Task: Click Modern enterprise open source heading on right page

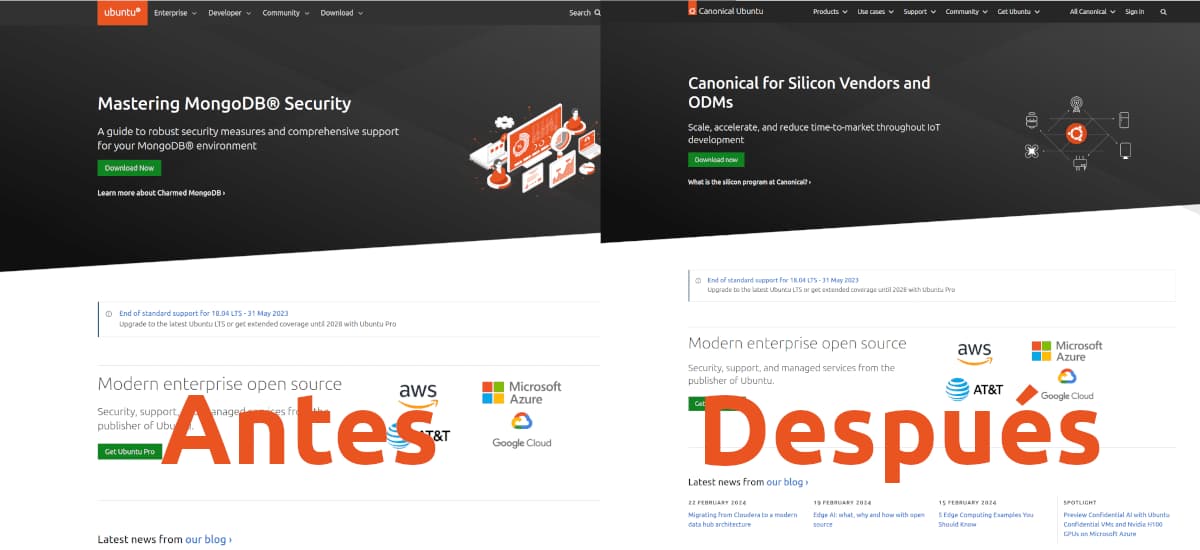Action: coord(797,343)
